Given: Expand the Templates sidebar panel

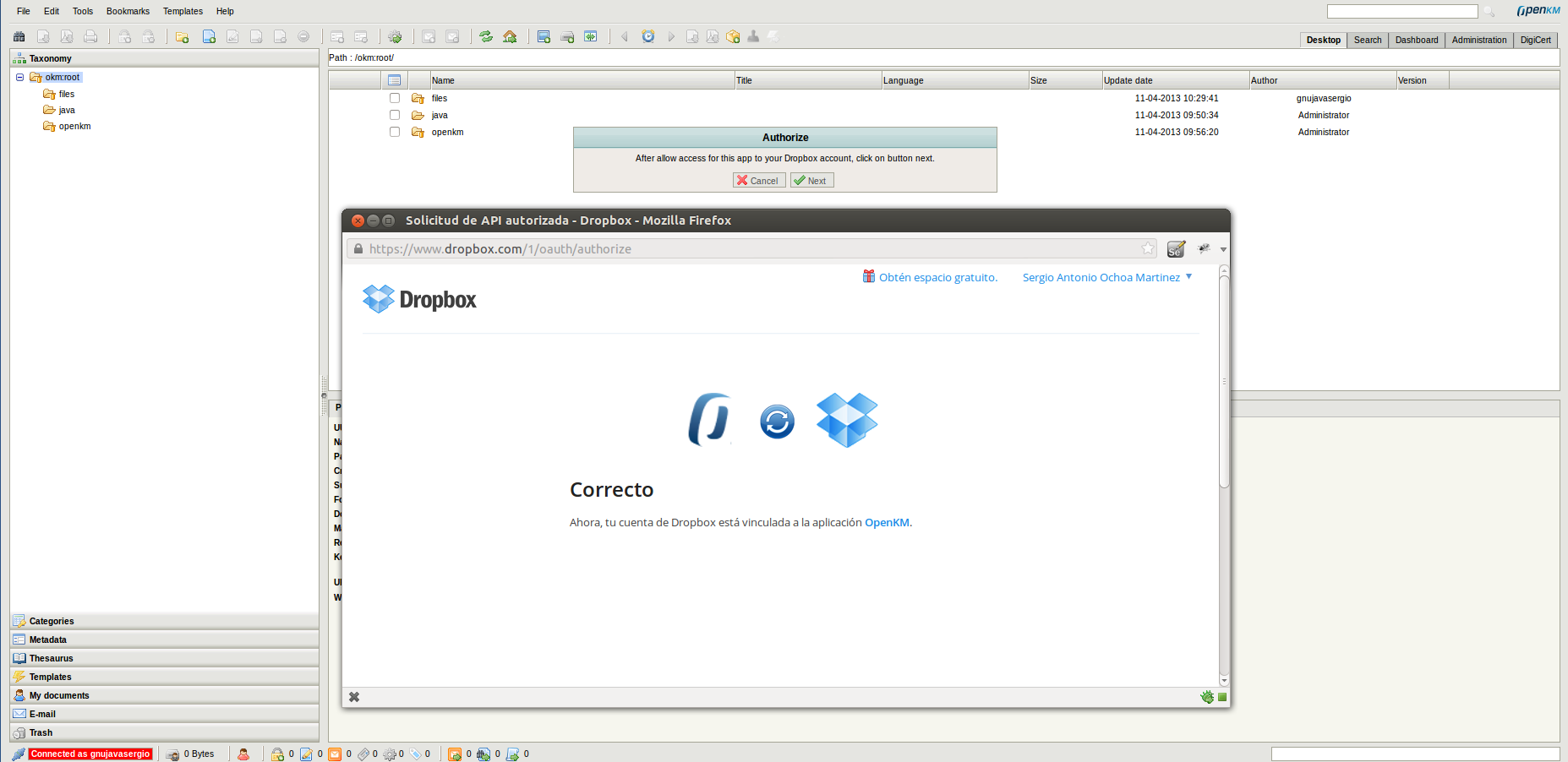Looking at the screenshot, I should click(165, 677).
